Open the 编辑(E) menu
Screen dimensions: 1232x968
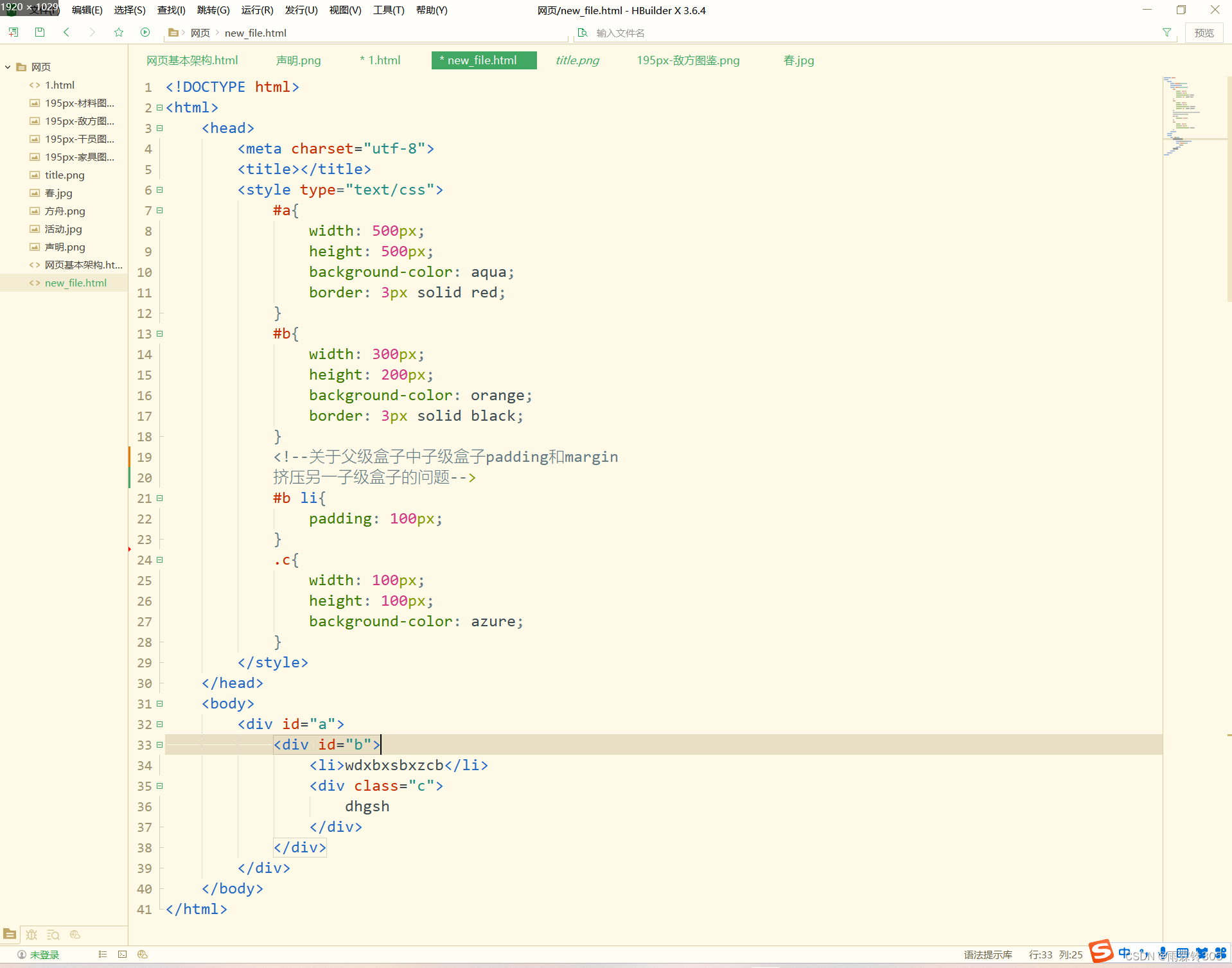click(87, 10)
